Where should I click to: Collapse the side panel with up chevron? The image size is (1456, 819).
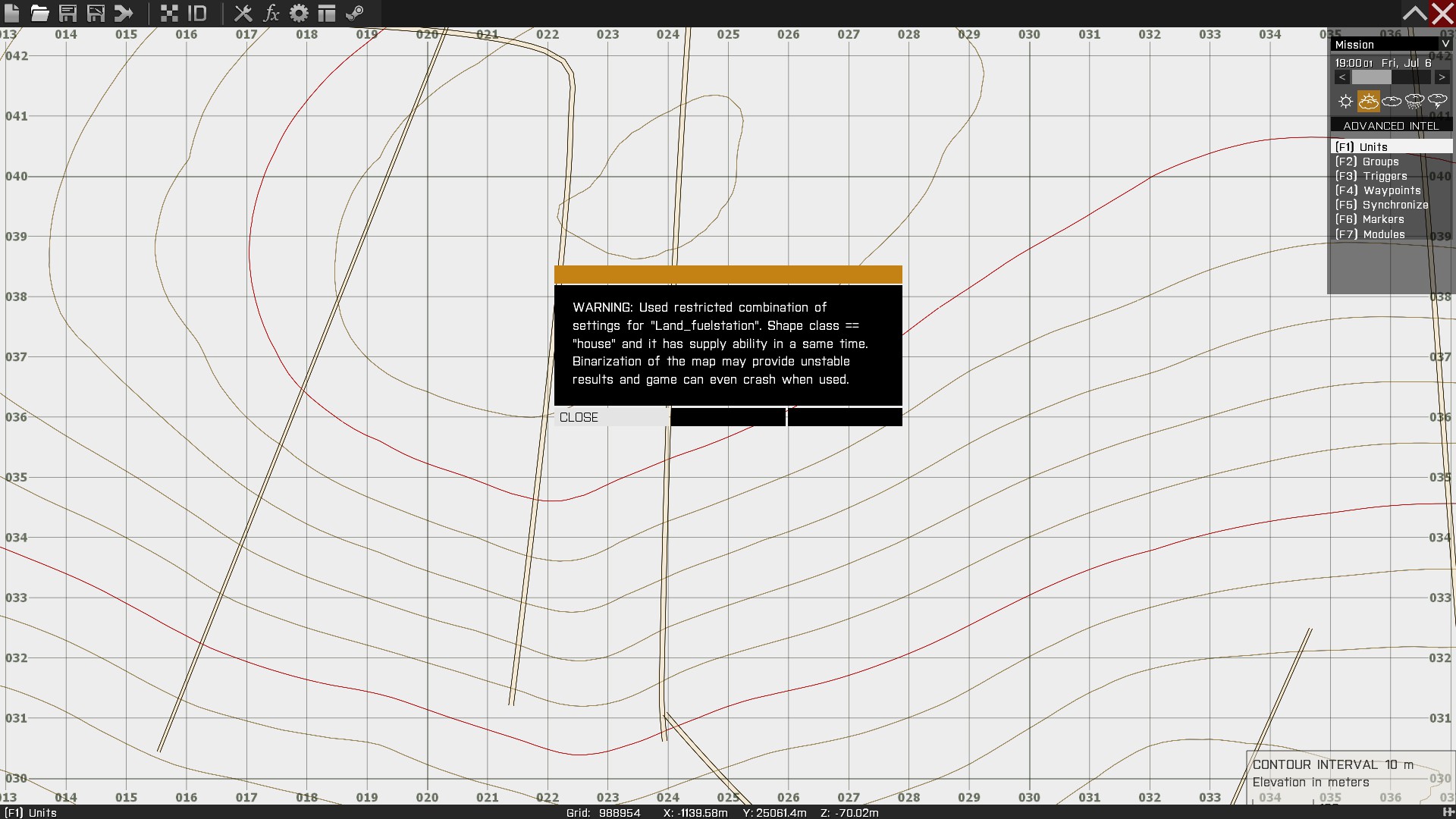point(1414,13)
